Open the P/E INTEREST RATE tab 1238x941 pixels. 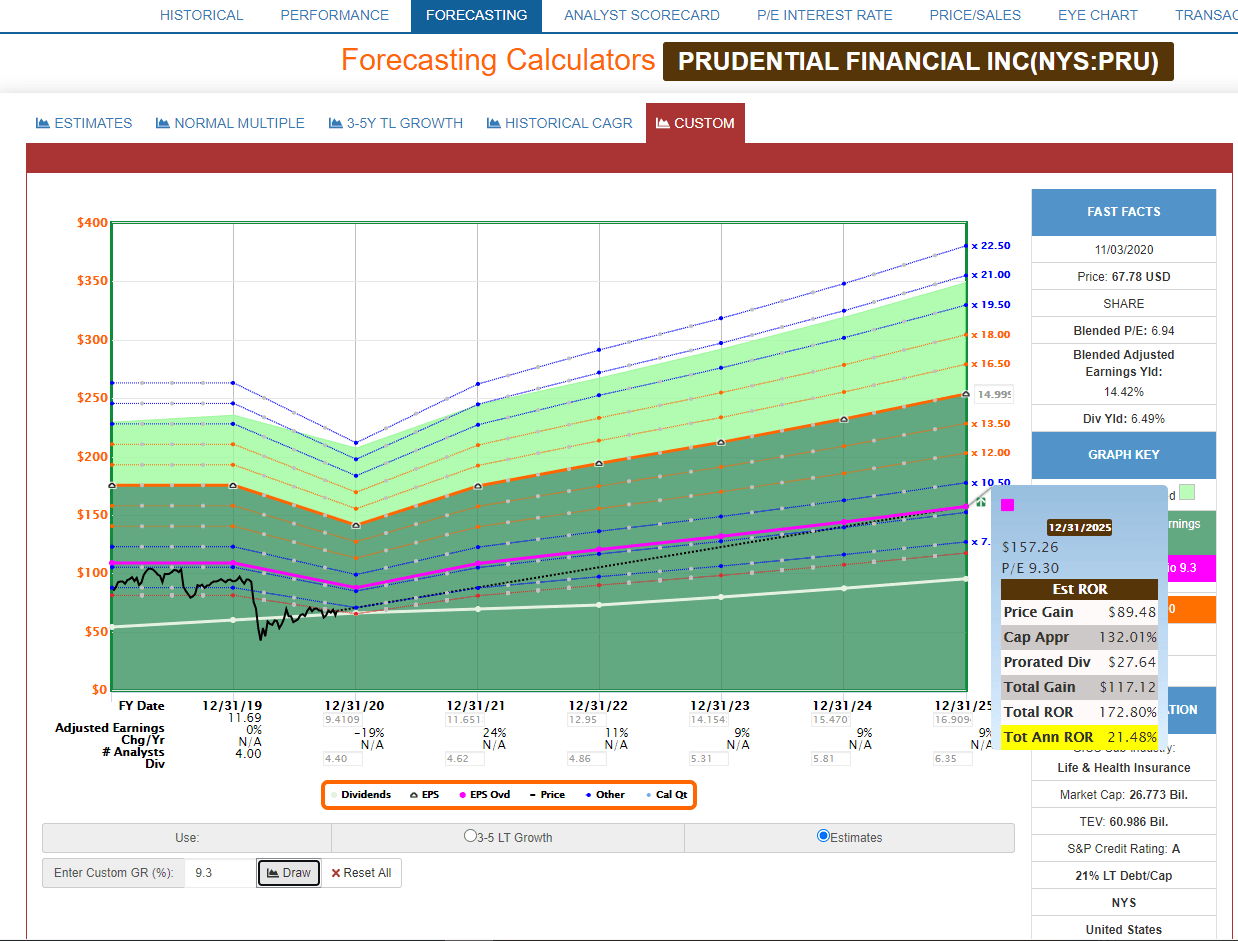(x=824, y=15)
